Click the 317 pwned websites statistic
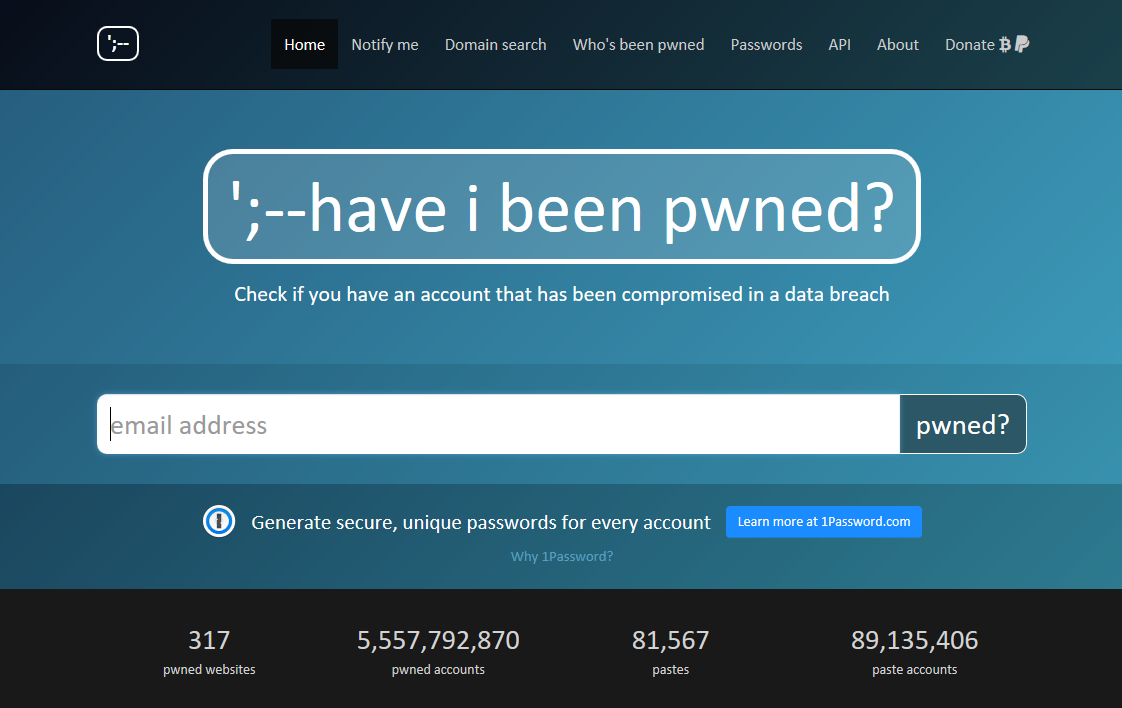1122x708 pixels. (209, 651)
